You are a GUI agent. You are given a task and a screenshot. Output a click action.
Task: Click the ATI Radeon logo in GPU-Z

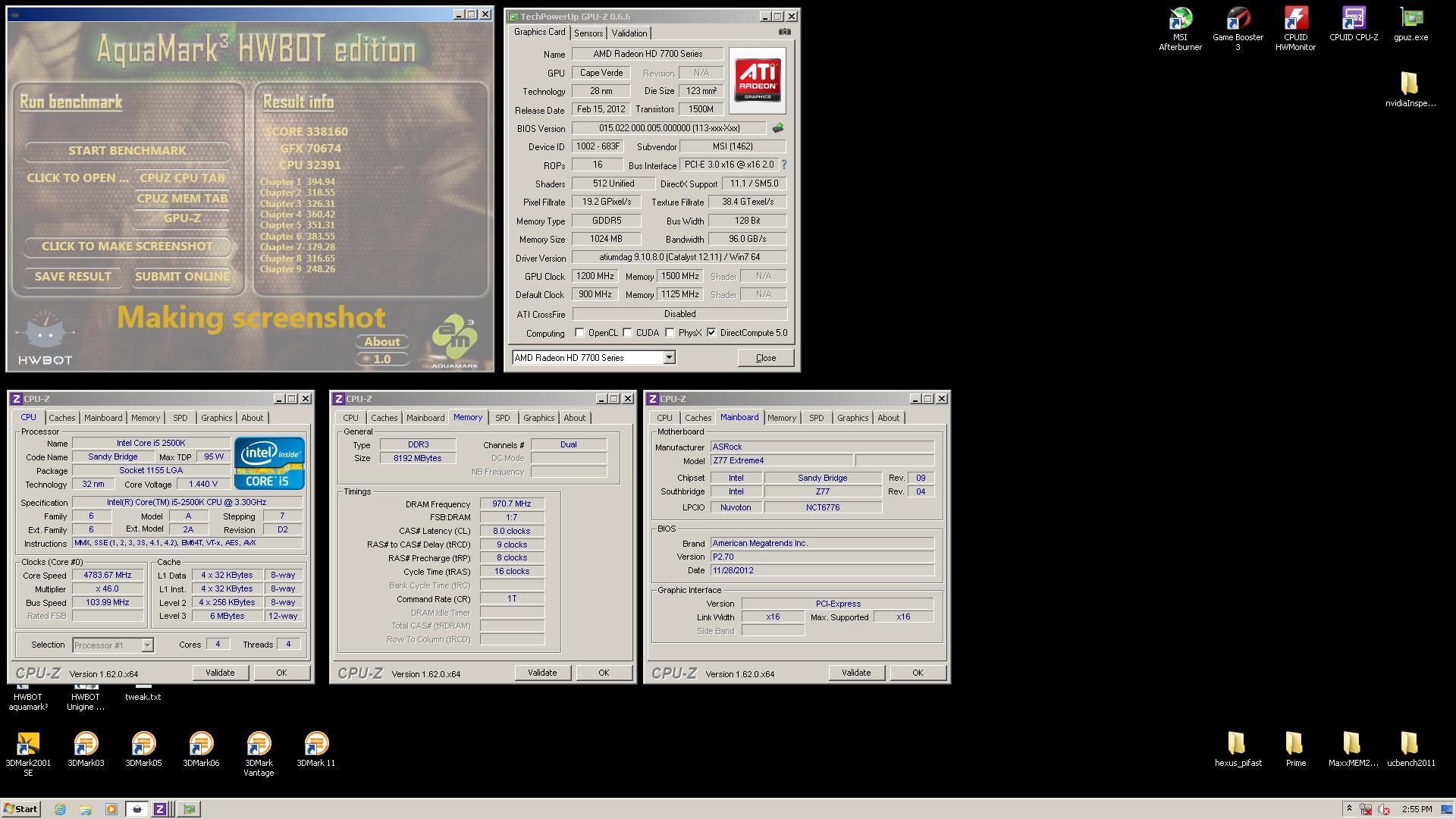click(758, 81)
